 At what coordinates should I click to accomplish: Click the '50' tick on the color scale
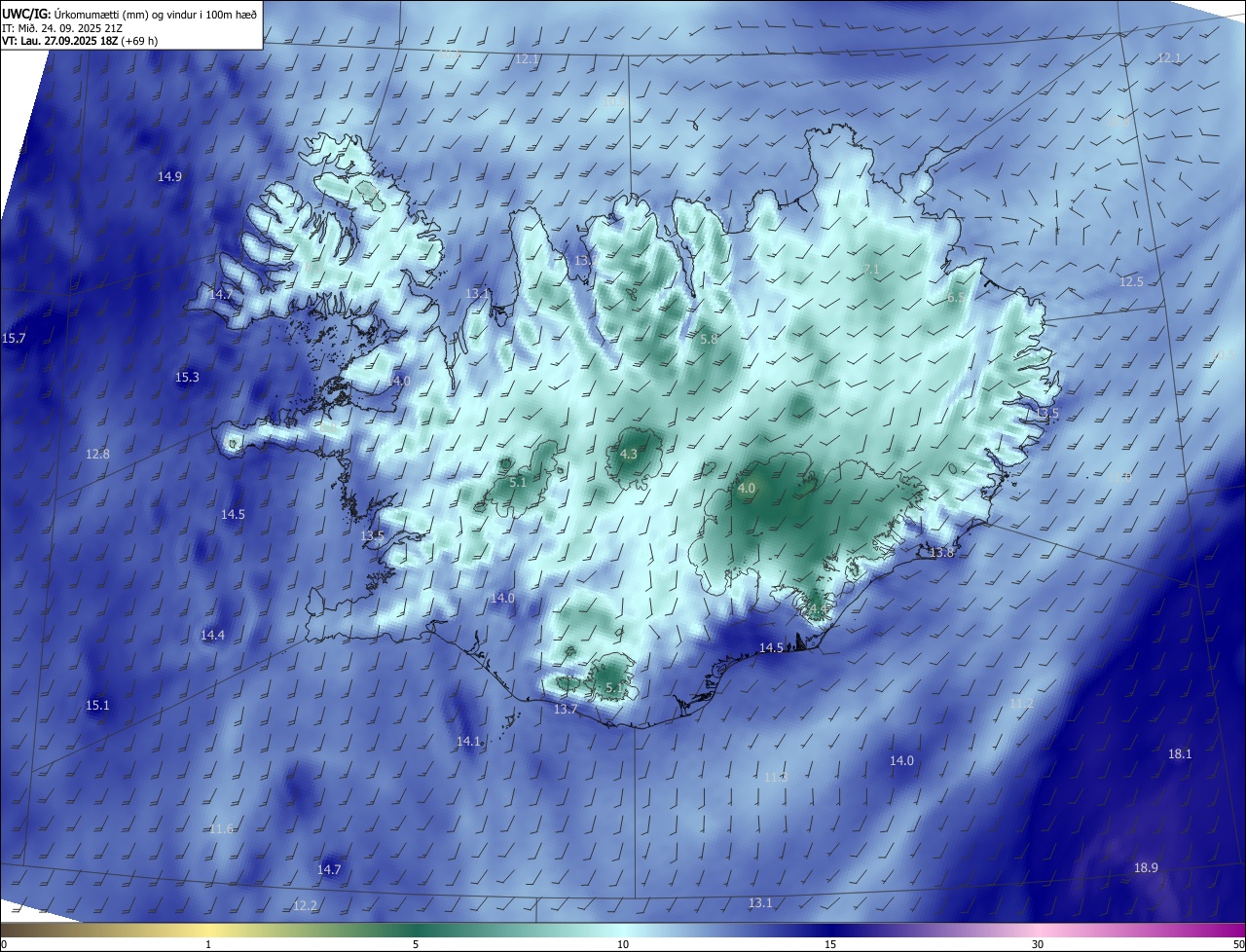coord(1238,944)
